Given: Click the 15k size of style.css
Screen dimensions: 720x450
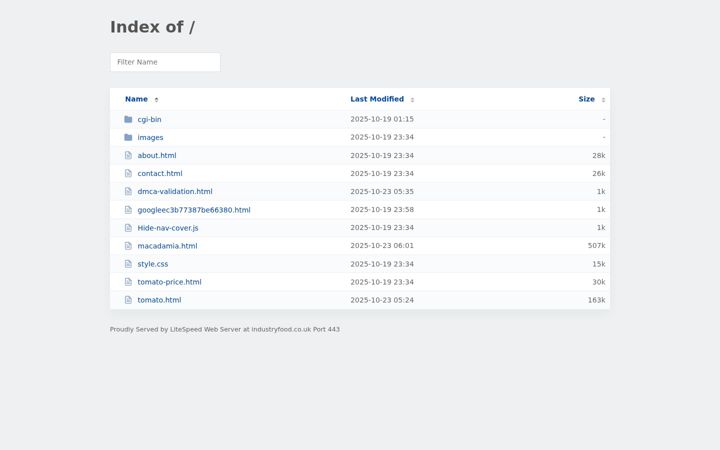Looking at the screenshot, I should (x=598, y=264).
